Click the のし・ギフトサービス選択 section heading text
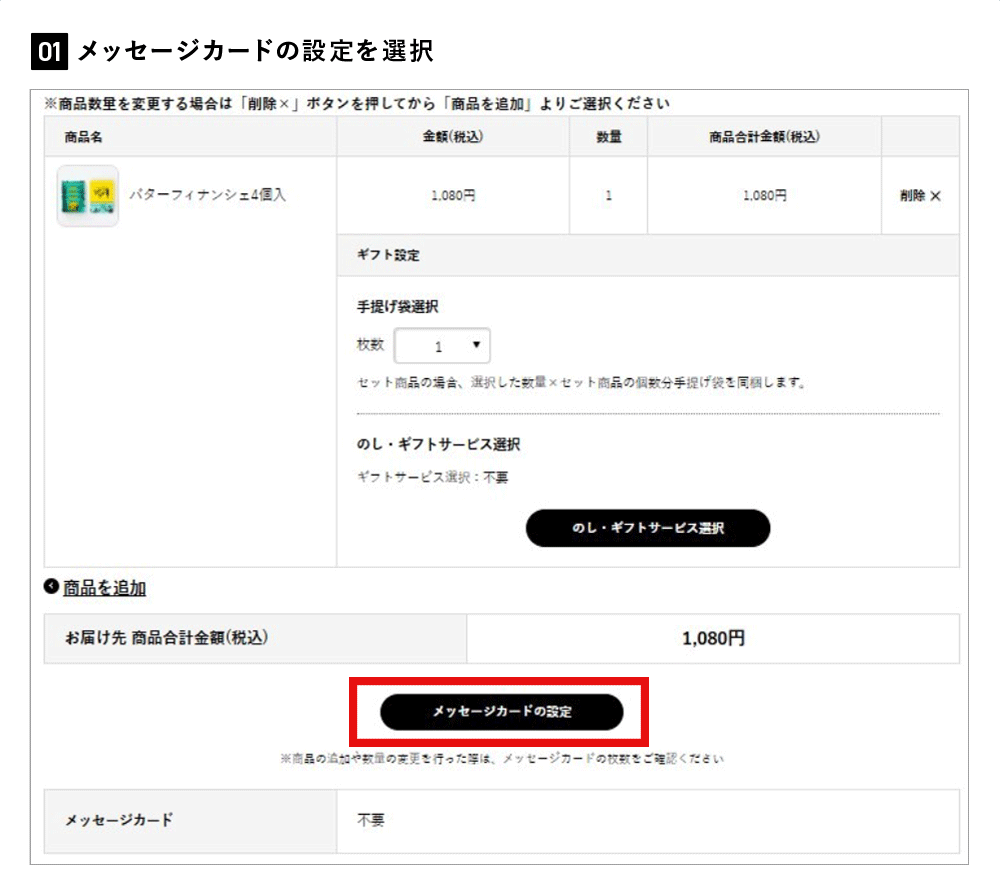The image size is (1000, 880). (x=438, y=444)
